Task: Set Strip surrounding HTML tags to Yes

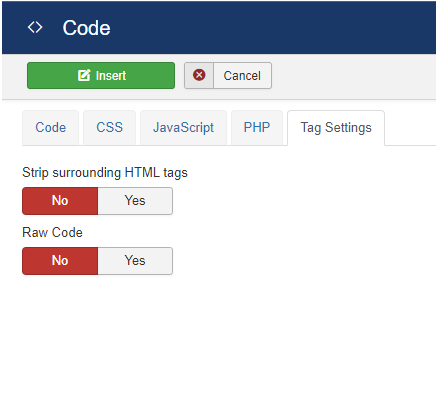Action: pyautogui.click(x=135, y=201)
